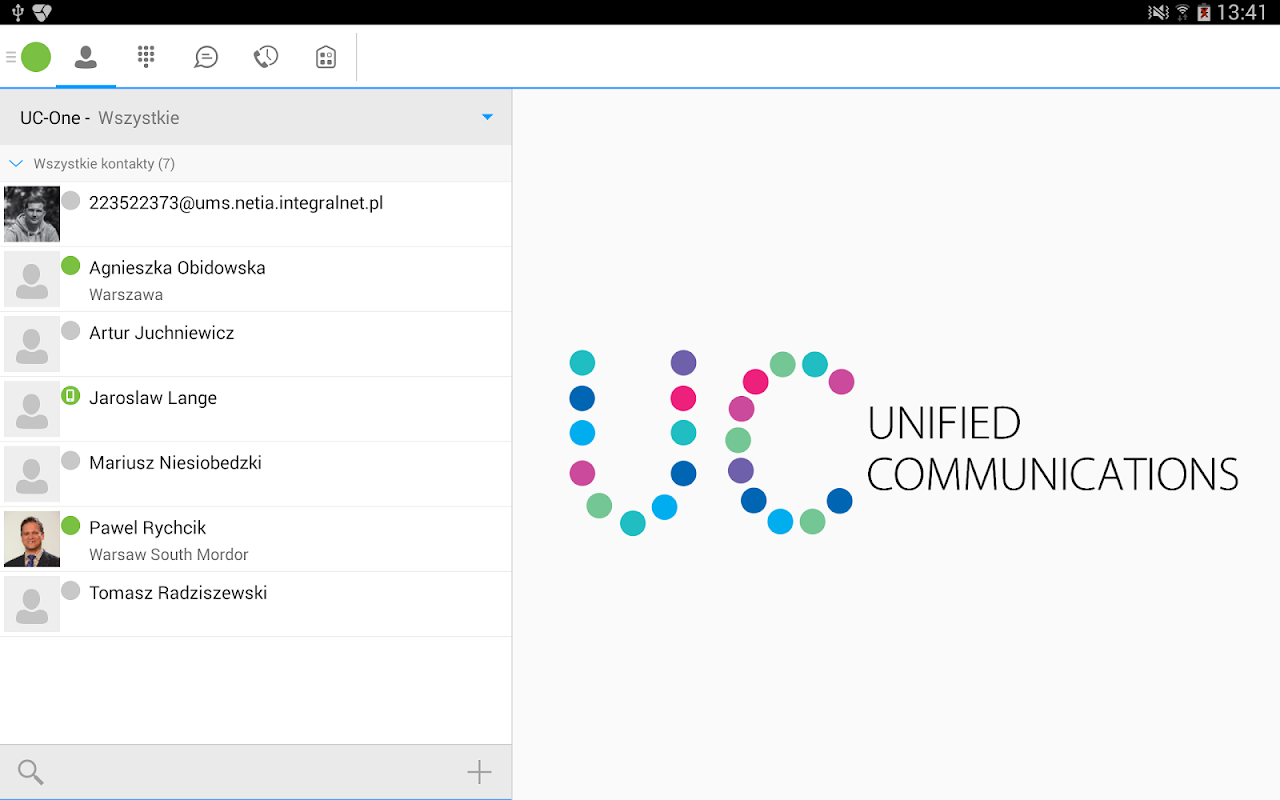Click the Warsaw South Mordor location text

point(169,555)
